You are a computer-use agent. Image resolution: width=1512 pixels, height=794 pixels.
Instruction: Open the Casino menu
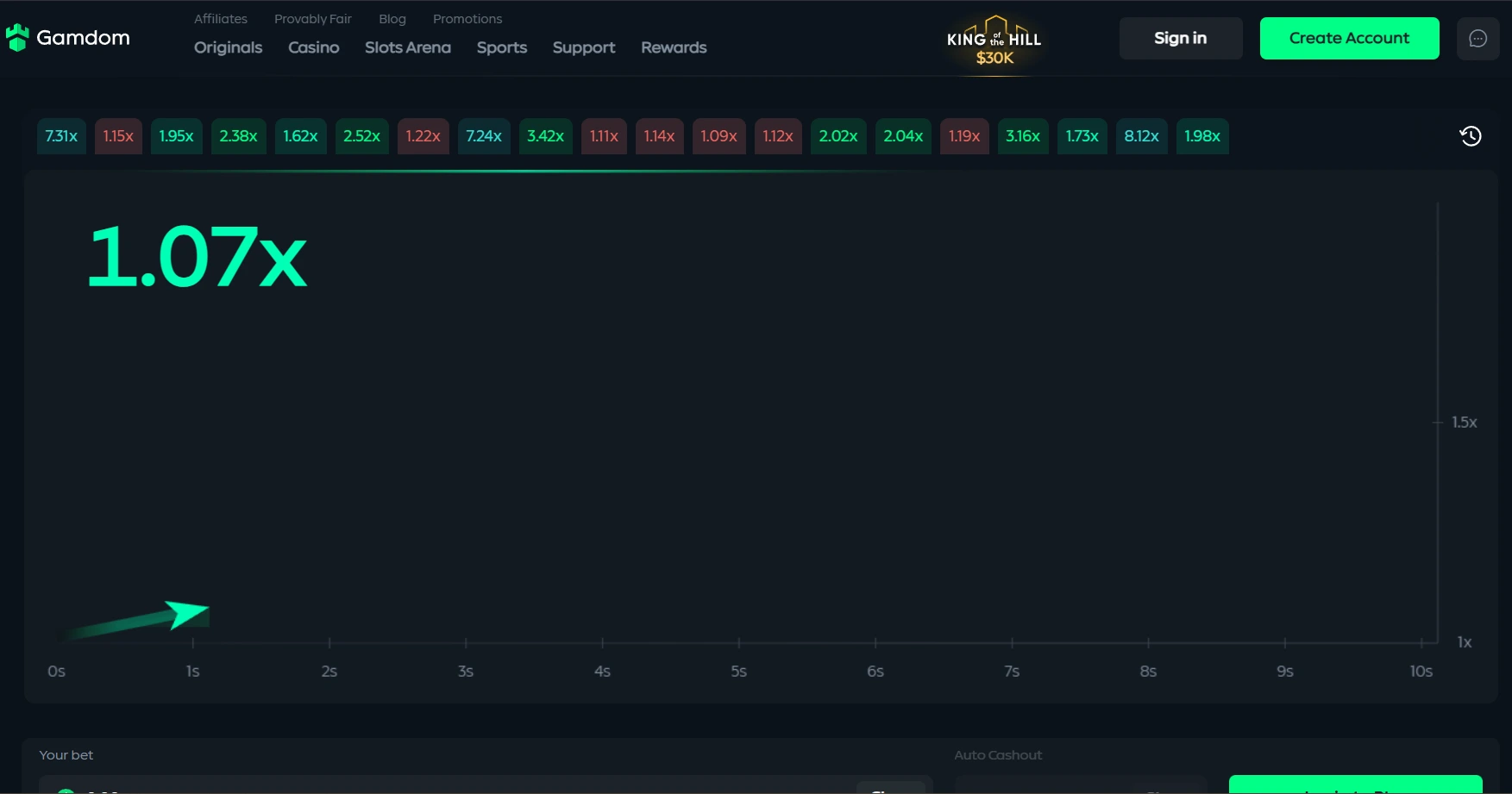pos(314,47)
